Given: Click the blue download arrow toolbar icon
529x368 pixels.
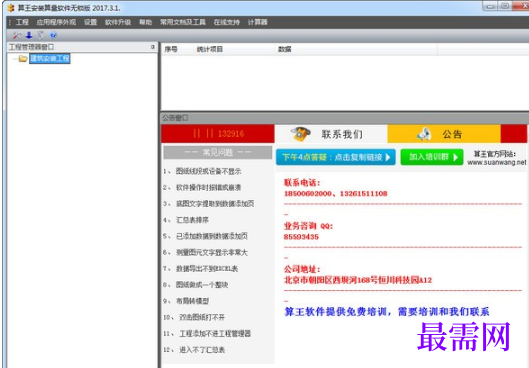Looking at the screenshot, I should 29,35.
